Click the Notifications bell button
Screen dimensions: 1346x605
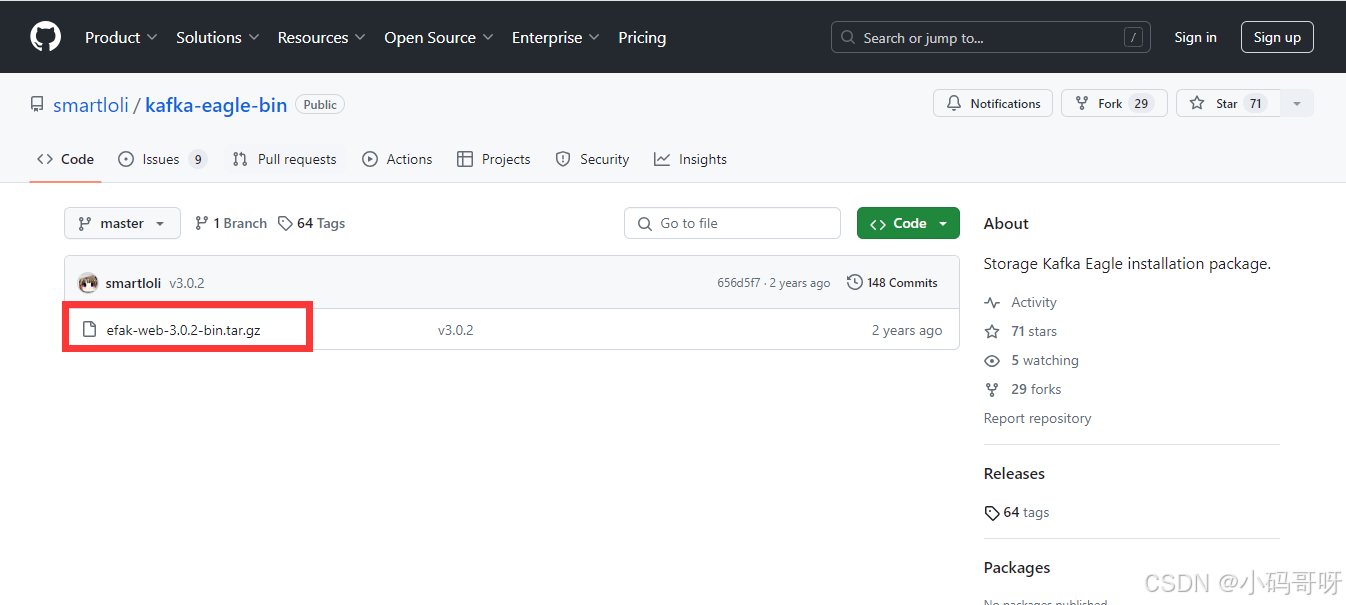(x=993, y=103)
